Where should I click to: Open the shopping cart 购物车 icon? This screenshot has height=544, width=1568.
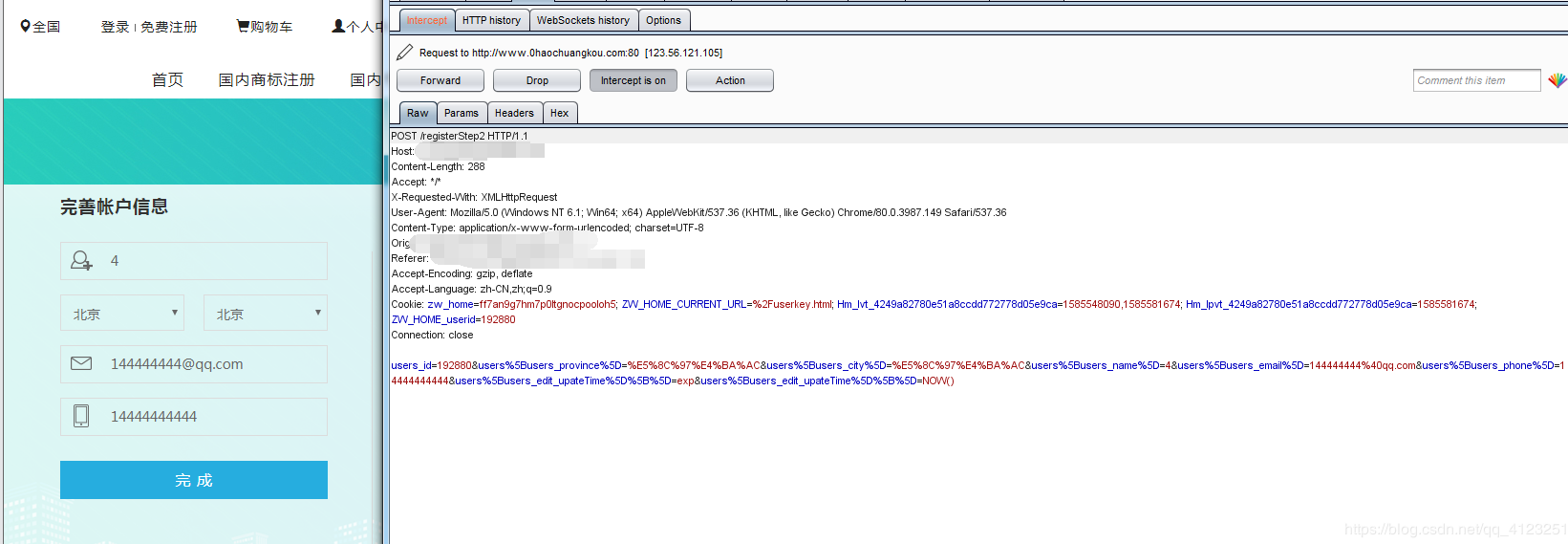pos(243,26)
